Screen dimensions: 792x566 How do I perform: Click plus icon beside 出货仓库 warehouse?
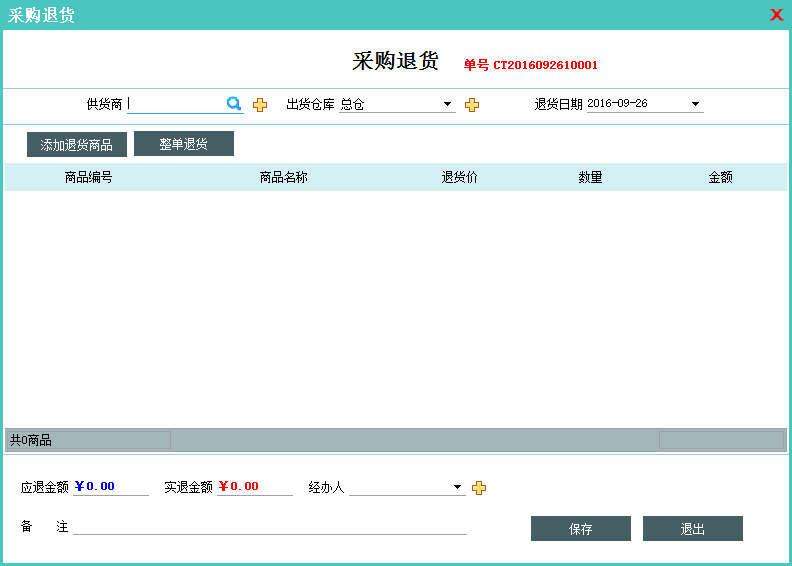472,105
